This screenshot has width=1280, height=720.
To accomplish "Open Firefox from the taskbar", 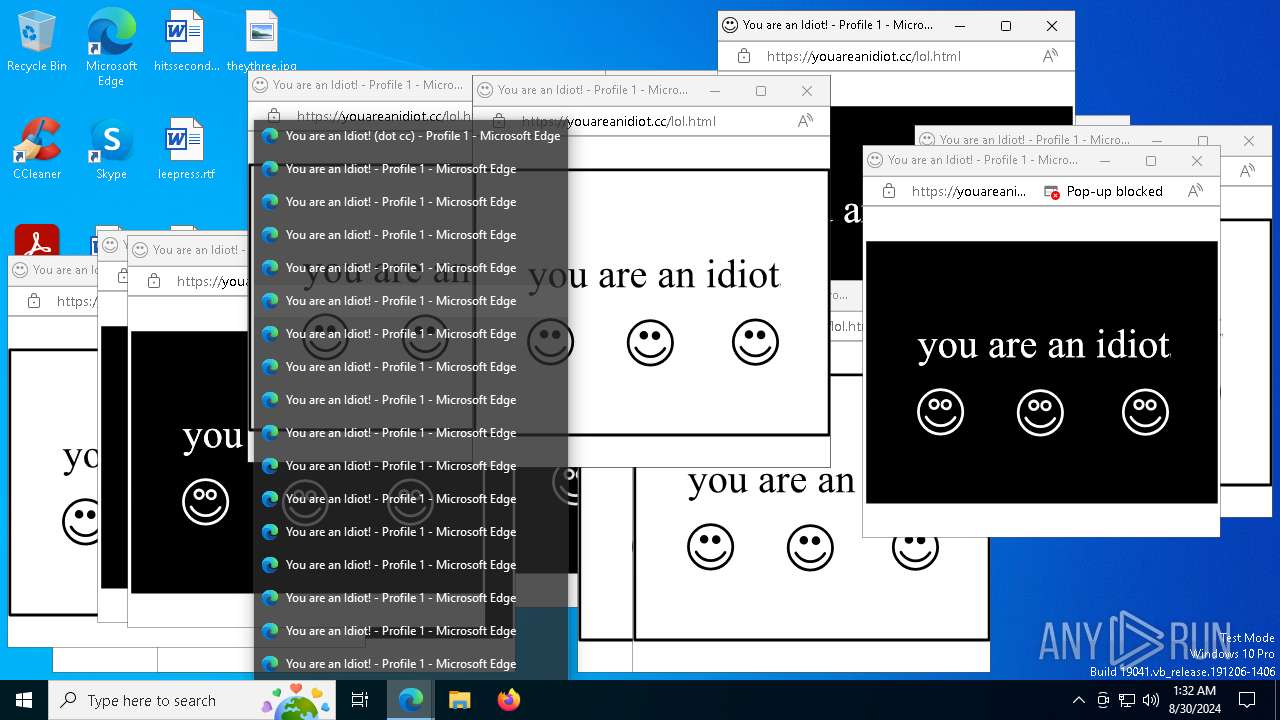I will (508, 700).
